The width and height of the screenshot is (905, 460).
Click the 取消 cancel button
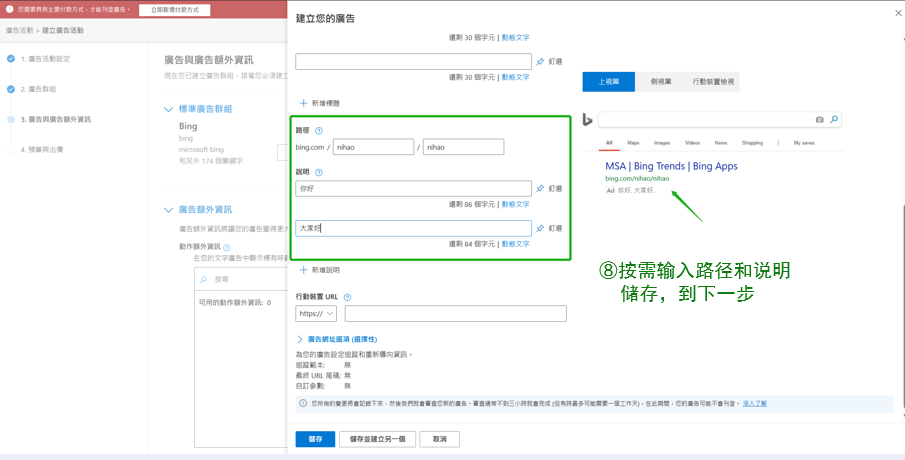[x=440, y=439]
